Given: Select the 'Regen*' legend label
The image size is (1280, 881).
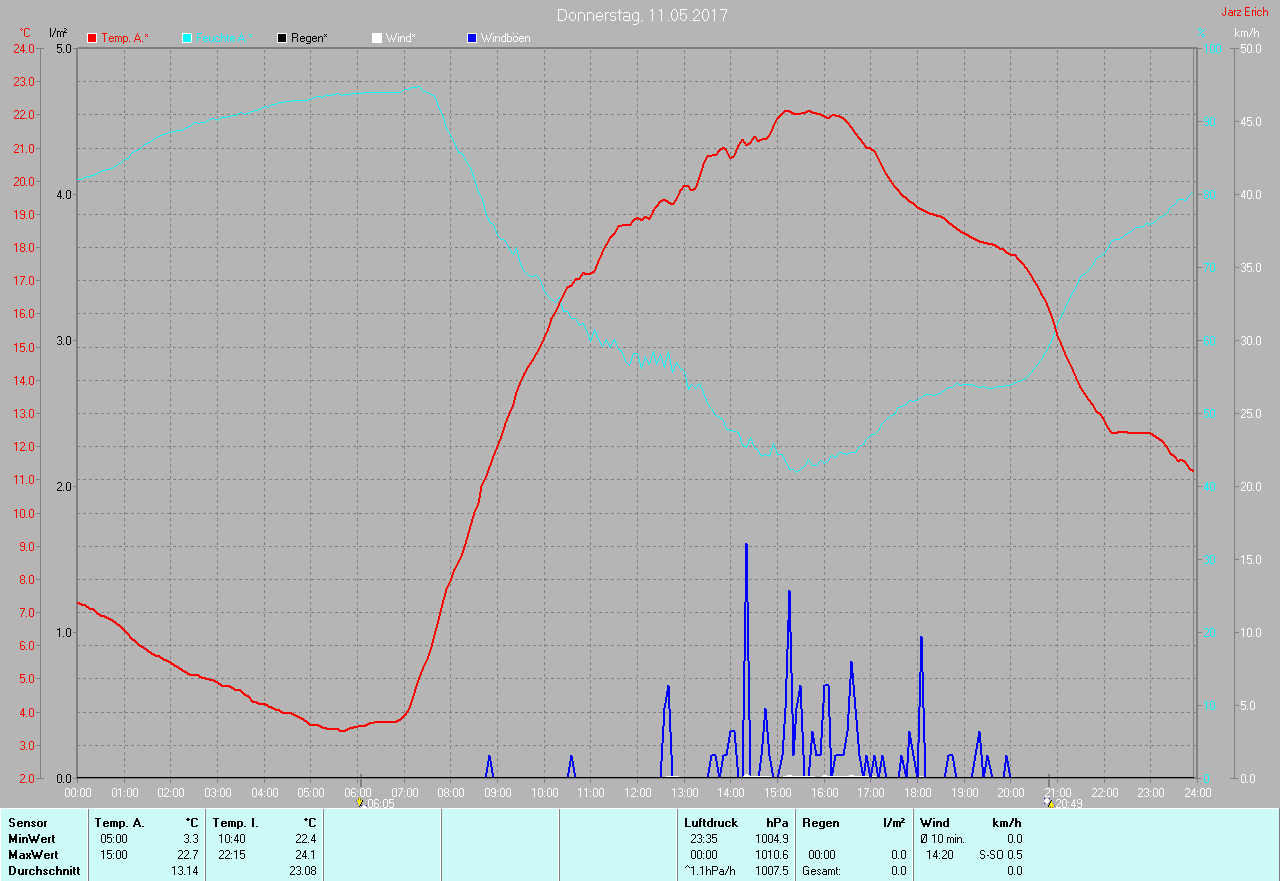Looking at the screenshot, I should [311, 38].
